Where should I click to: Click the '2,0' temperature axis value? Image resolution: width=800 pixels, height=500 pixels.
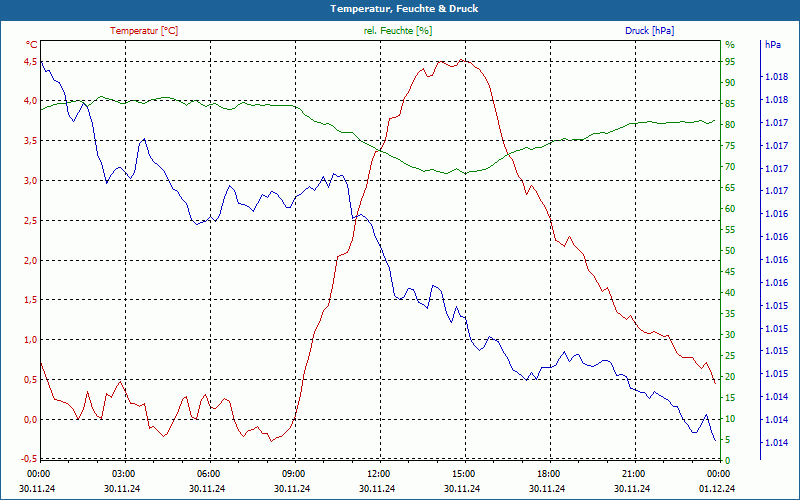(31, 260)
